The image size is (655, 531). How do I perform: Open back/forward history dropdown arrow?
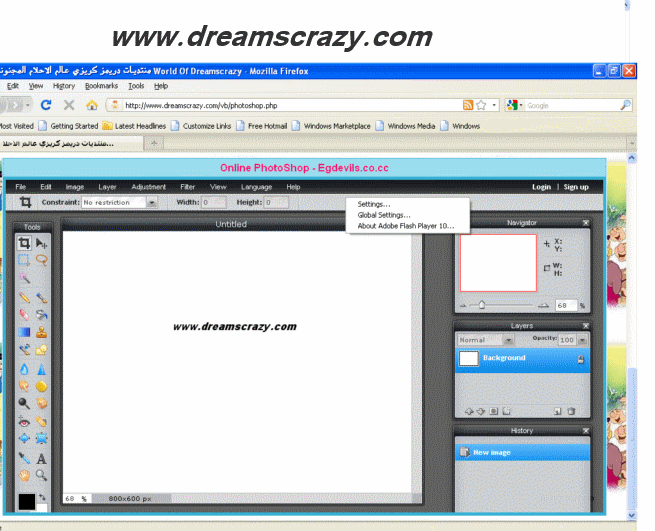[x=28, y=105]
